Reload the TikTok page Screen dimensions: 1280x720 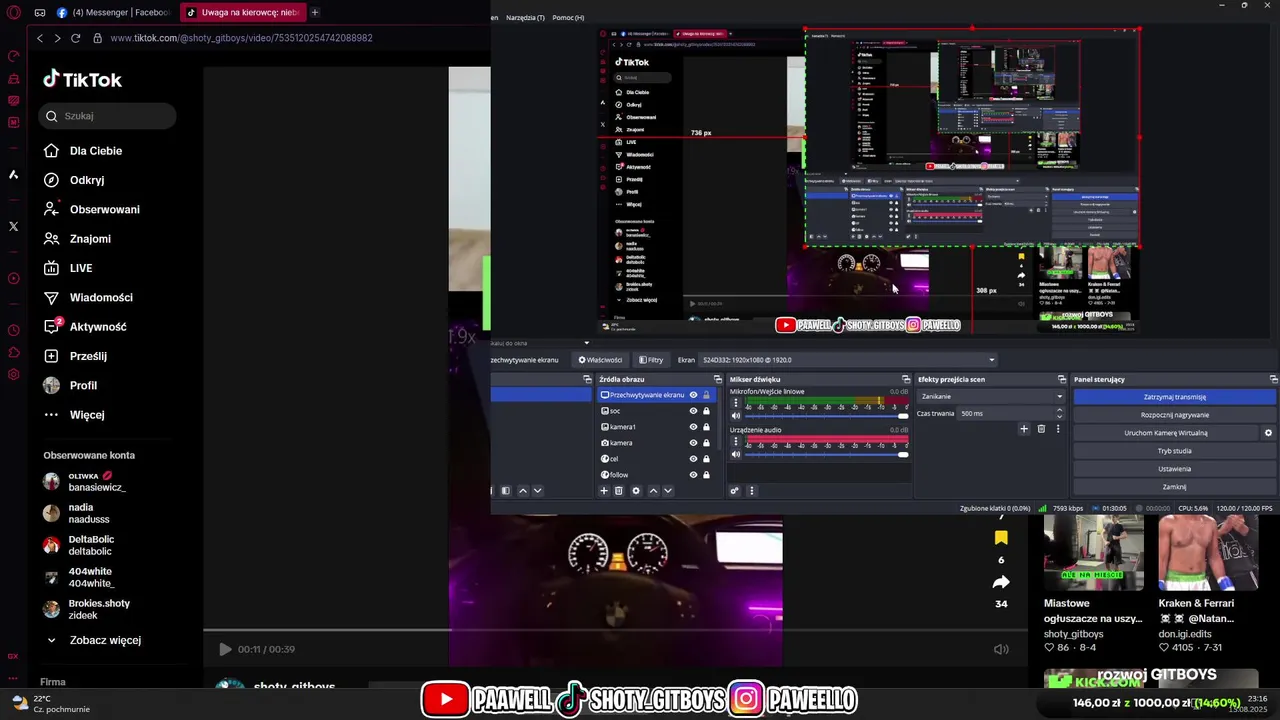(x=75, y=38)
